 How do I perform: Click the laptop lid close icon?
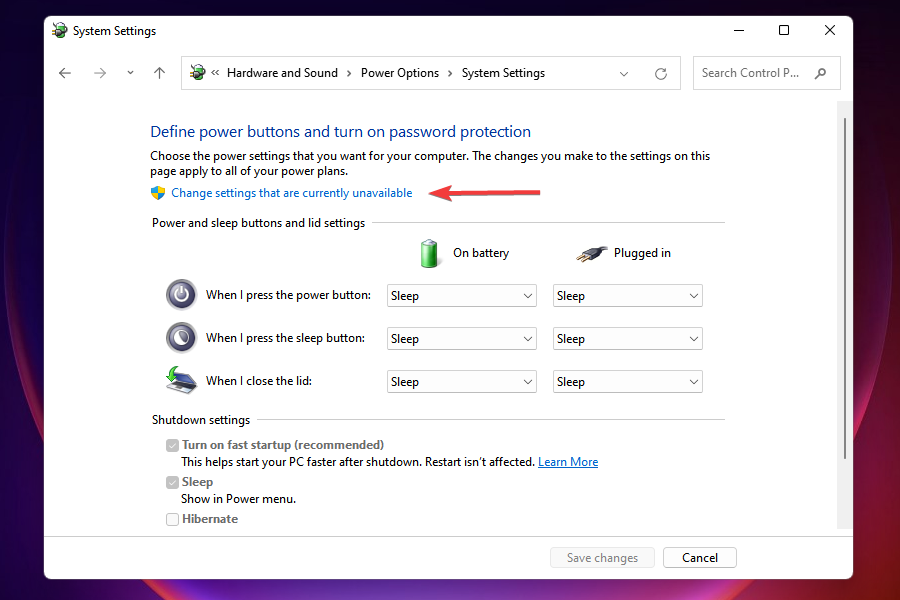pos(181,380)
